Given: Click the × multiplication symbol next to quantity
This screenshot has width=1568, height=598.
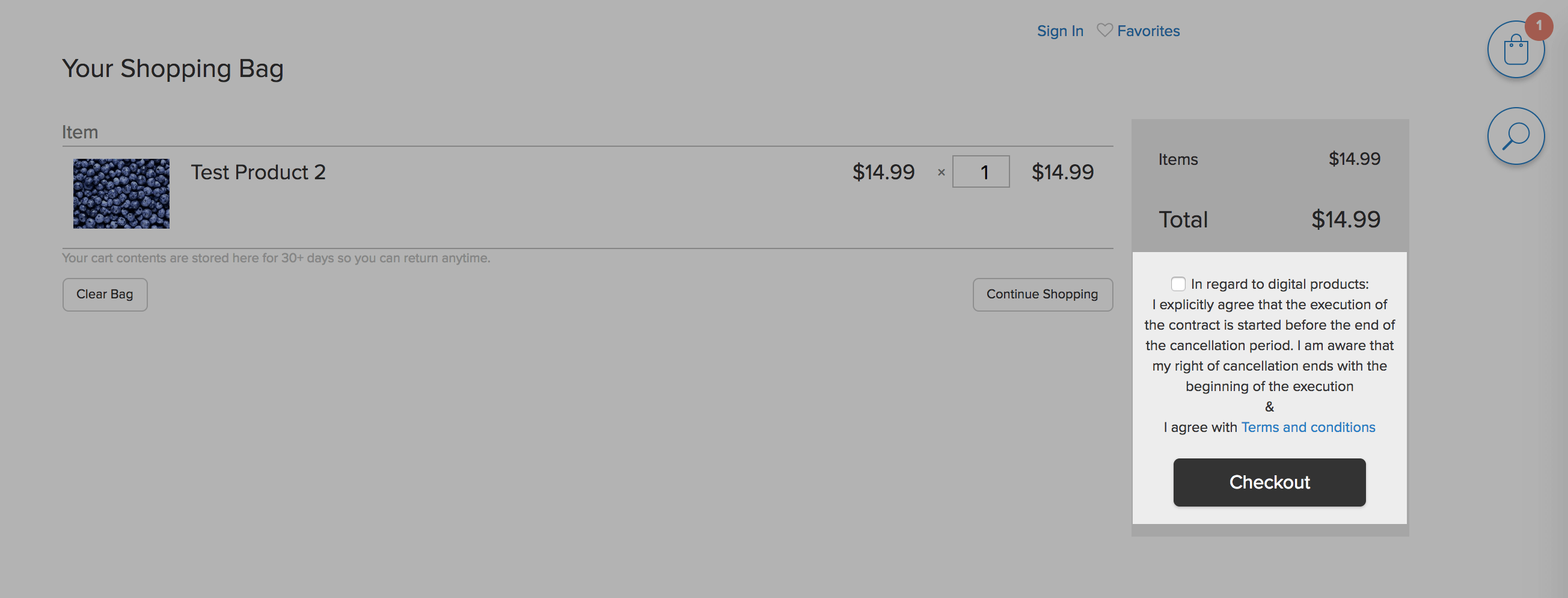Looking at the screenshot, I should pyautogui.click(x=941, y=172).
